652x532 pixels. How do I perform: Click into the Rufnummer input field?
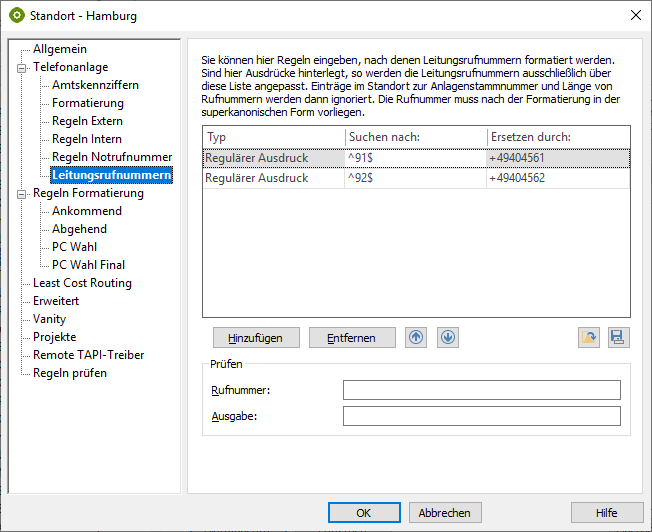click(x=481, y=390)
